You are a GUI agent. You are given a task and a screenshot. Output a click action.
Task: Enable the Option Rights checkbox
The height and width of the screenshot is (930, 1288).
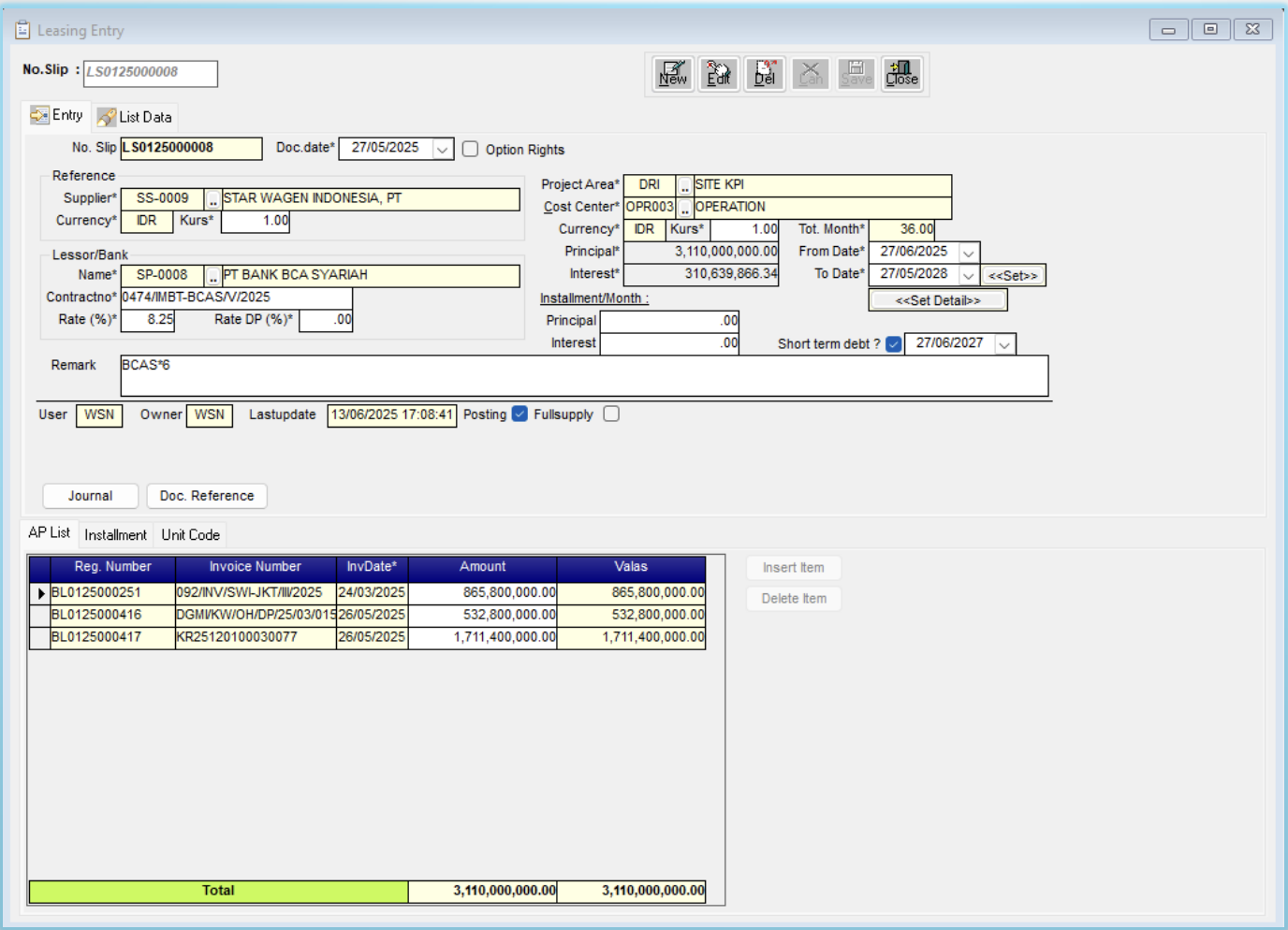[471, 149]
